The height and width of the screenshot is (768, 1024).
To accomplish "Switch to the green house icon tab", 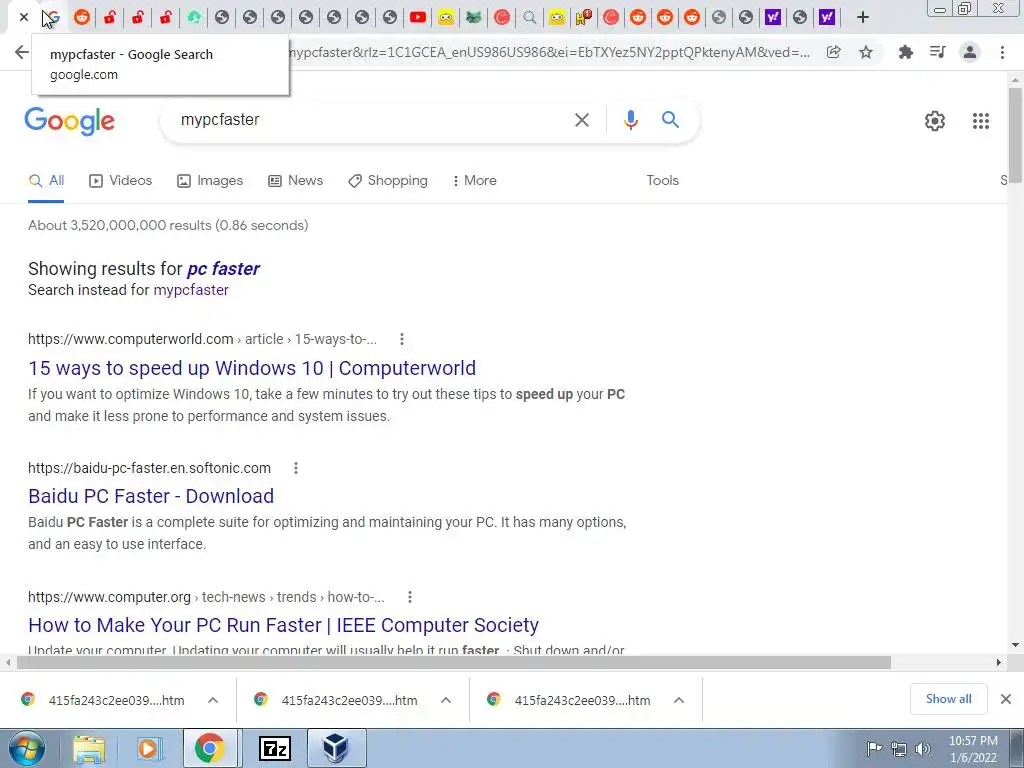I will (194, 18).
